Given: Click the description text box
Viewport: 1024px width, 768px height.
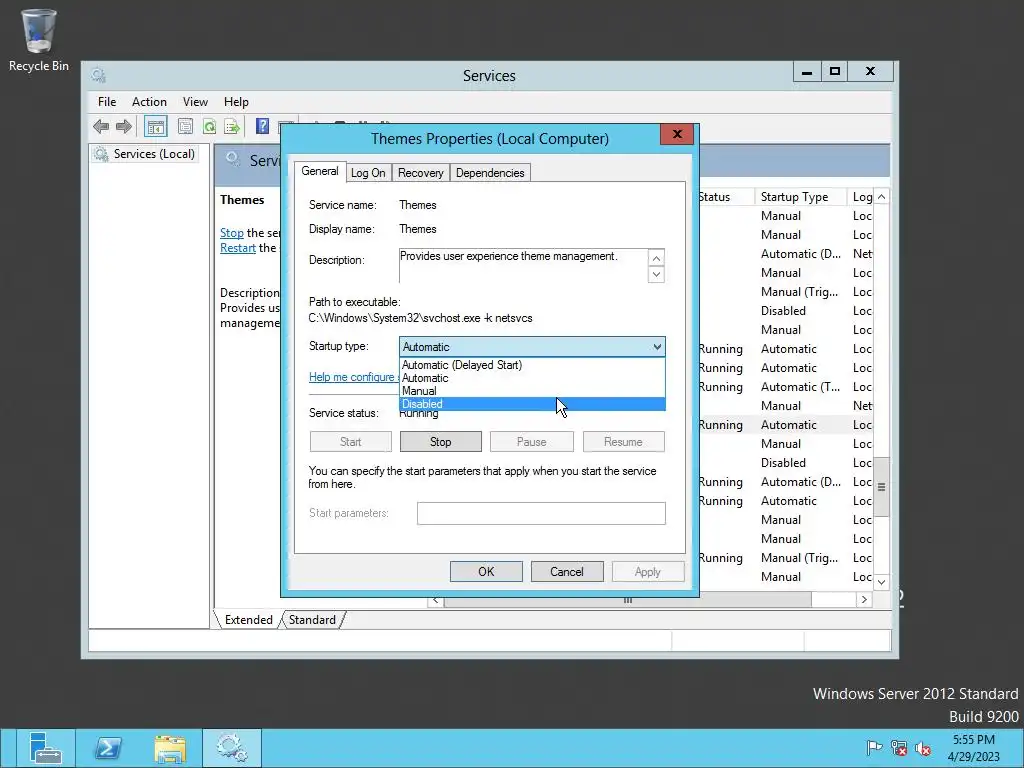Looking at the screenshot, I should 523,265.
